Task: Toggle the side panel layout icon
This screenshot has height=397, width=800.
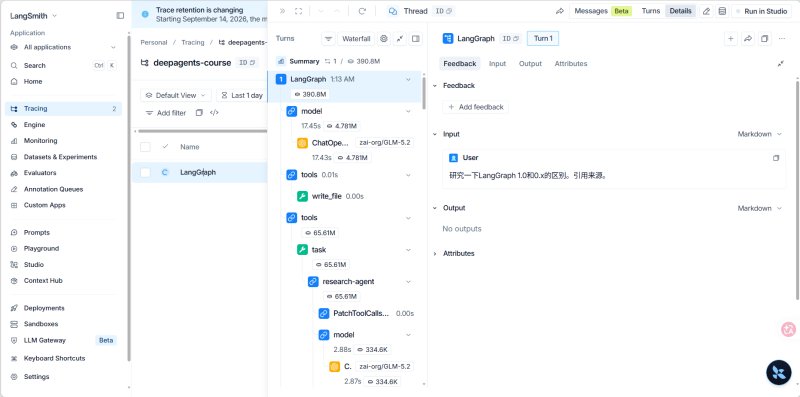Action: click(416, 39)
